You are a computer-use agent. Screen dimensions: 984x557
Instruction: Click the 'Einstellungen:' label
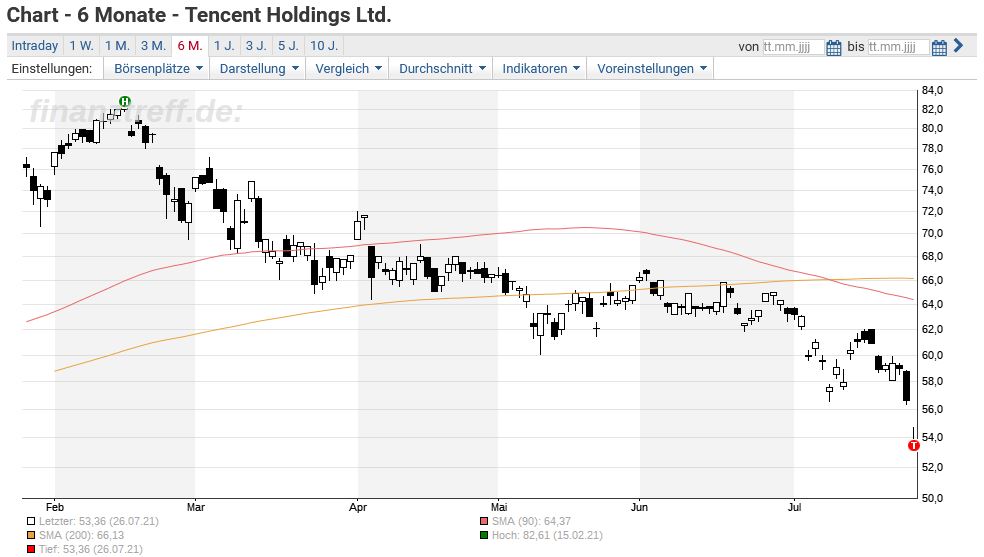tap(51, 68)
